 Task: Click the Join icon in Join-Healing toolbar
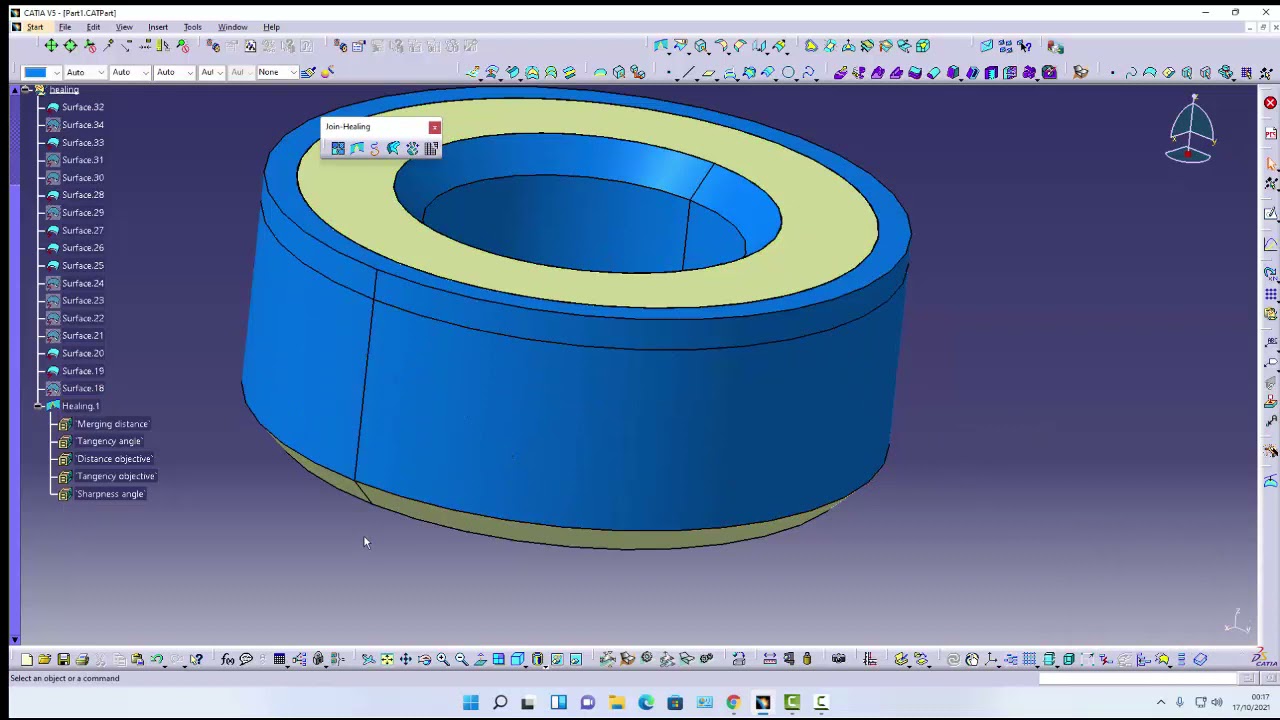coord(338,148)
